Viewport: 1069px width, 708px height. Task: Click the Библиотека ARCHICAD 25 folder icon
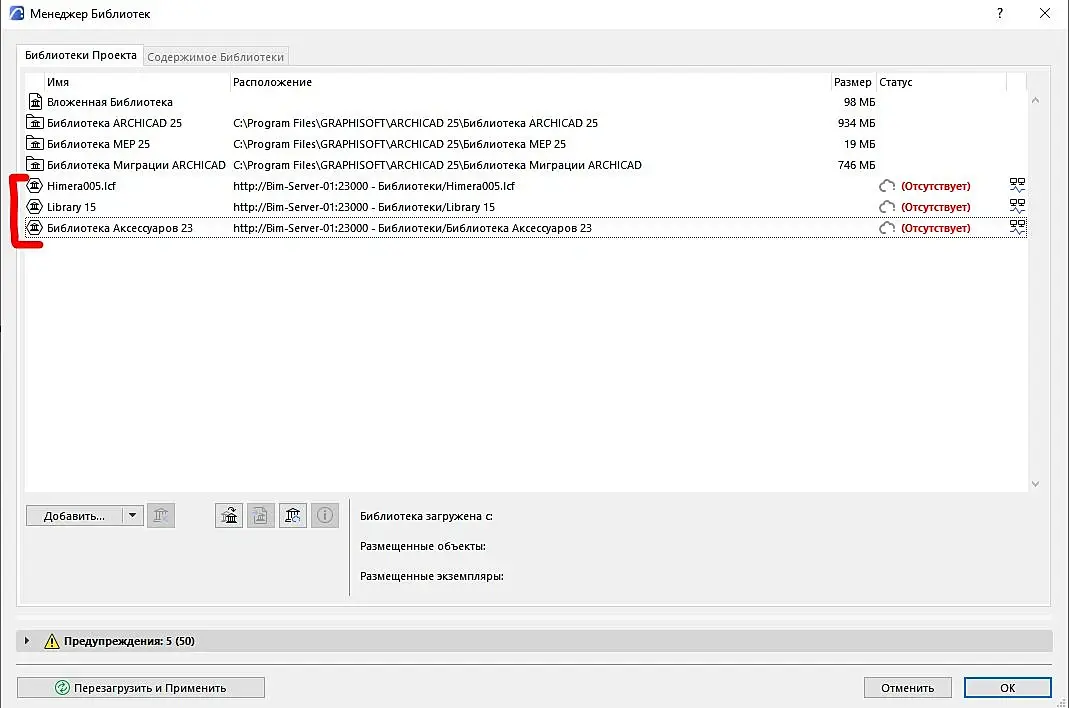pyautogui.click(x=35, y=123)
